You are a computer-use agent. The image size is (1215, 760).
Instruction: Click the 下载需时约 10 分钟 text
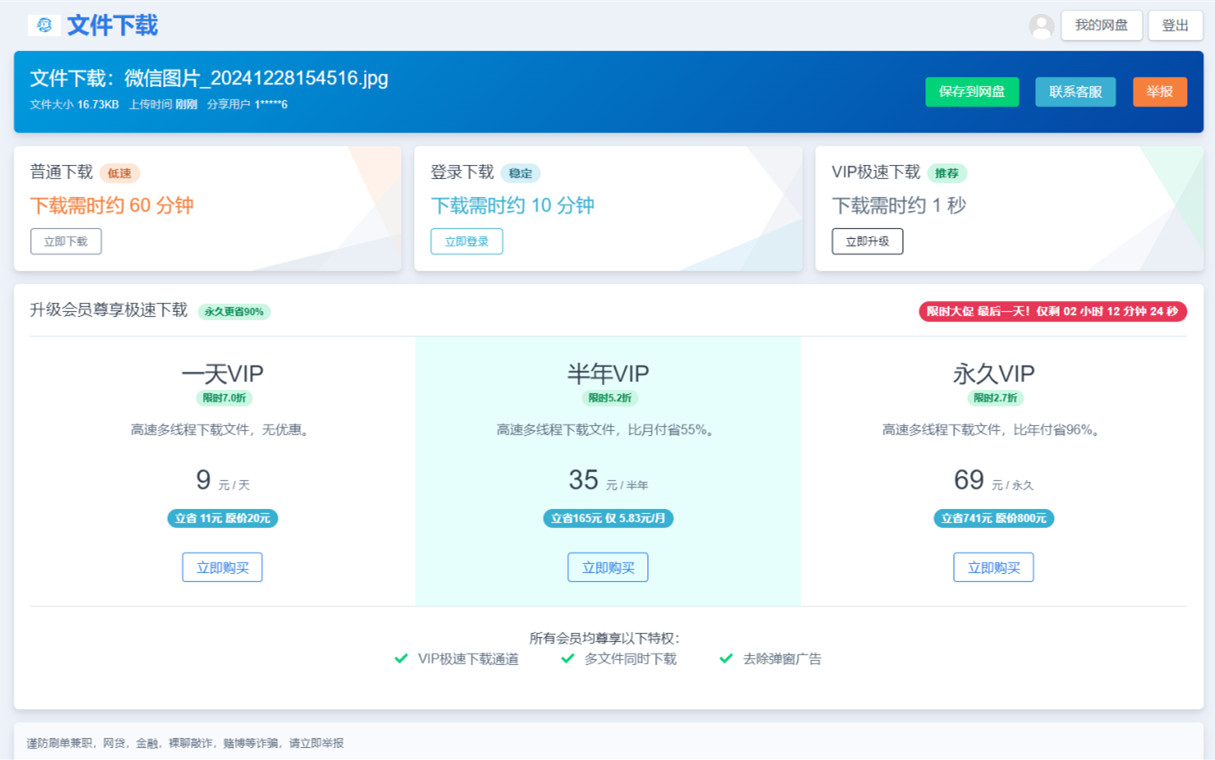pyautogui.click(x=512, y=205)
